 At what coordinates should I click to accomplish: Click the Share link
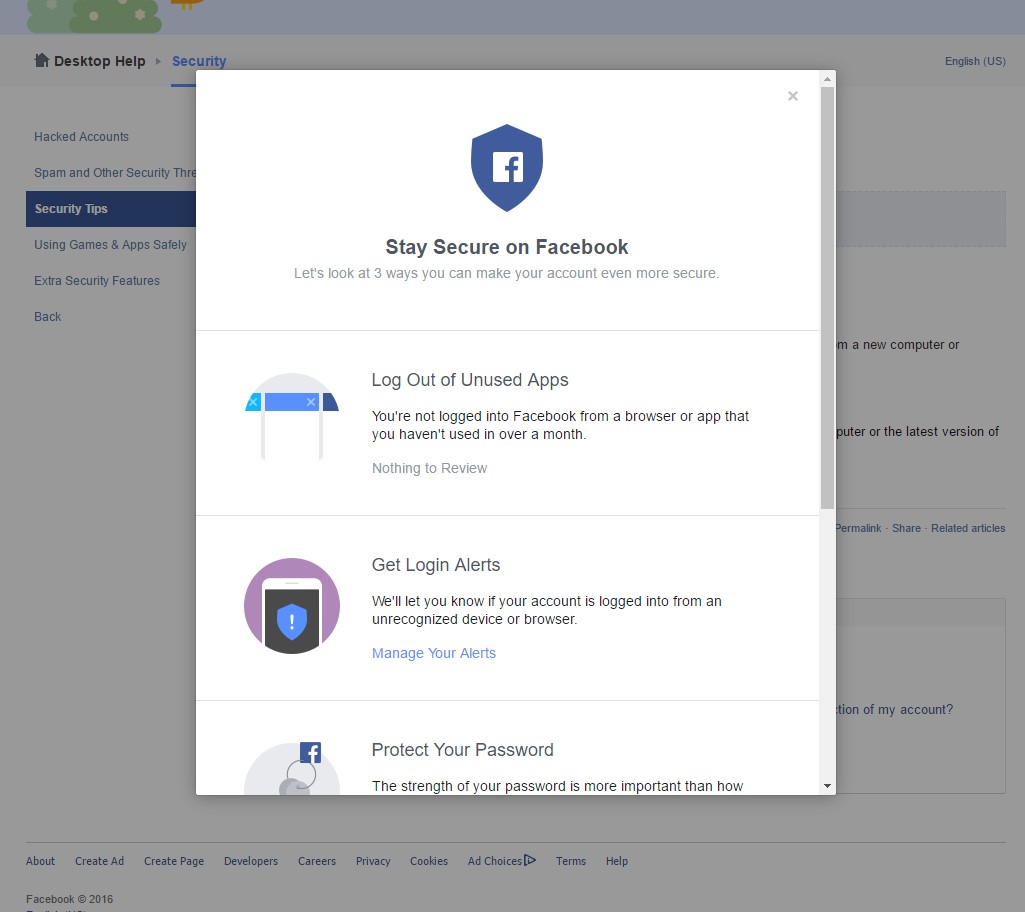906,528
